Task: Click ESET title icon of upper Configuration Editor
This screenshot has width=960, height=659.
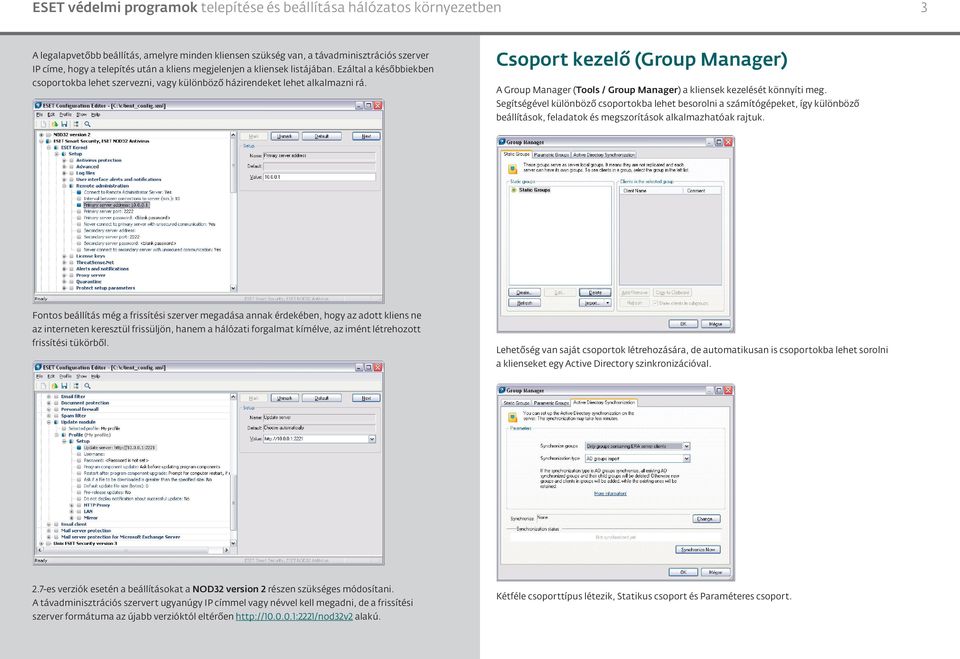Action: [38, 105]
